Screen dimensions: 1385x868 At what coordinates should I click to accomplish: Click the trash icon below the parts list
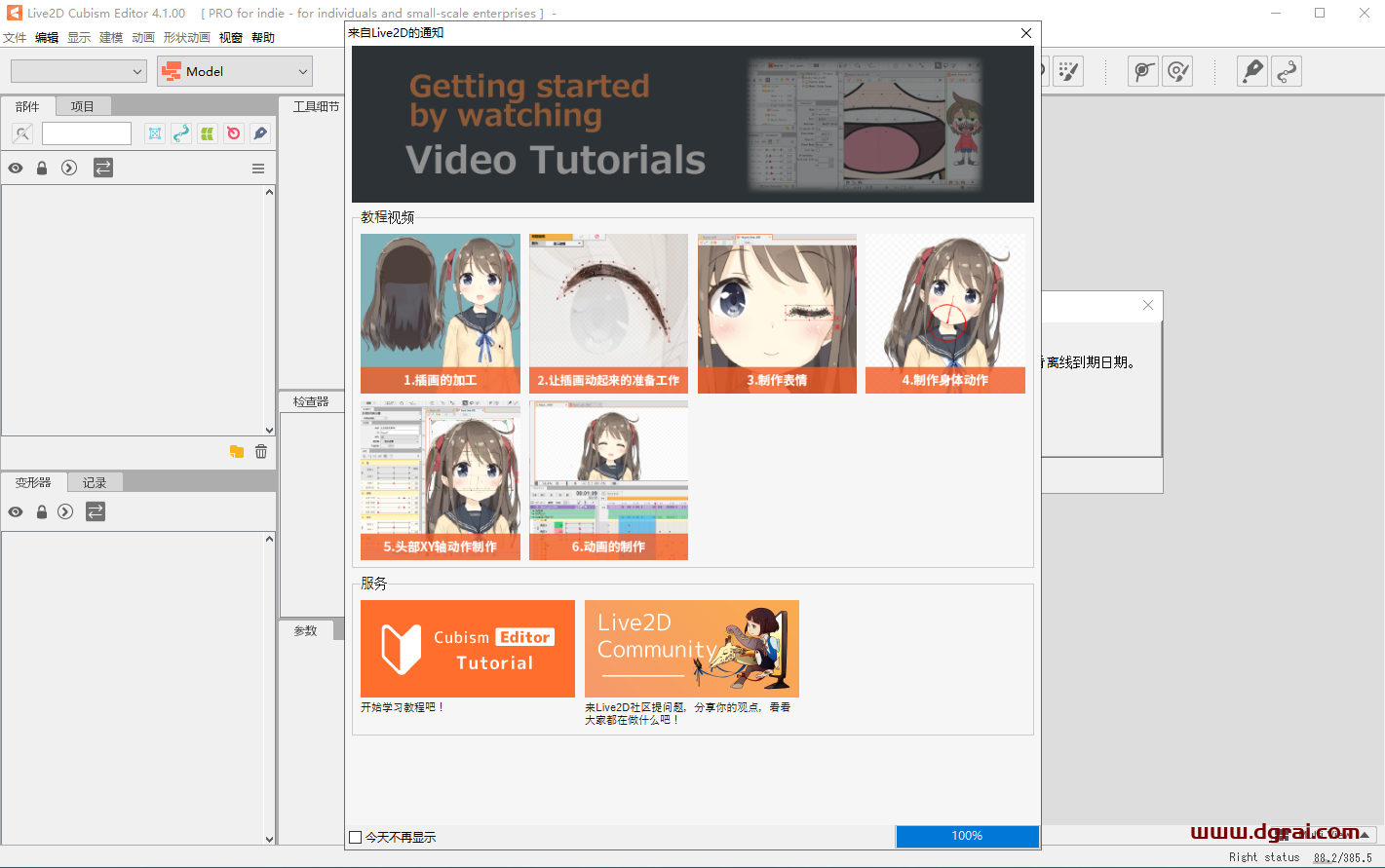click(259, 451)
